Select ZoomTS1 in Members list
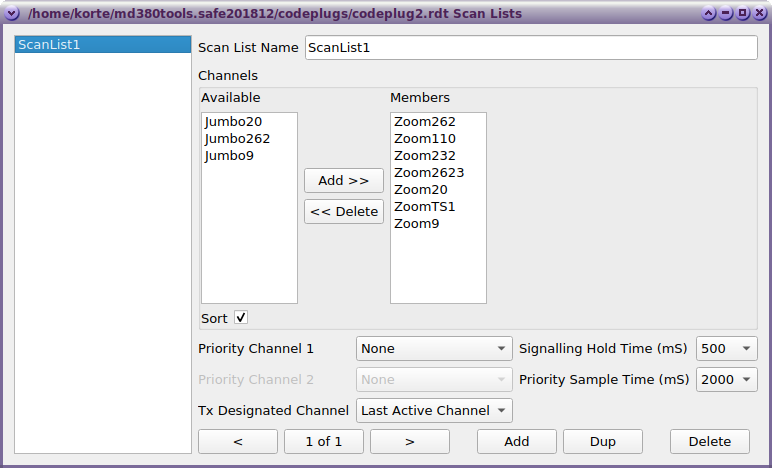Screen dimensions: 772x468 (x=425, y=207)
